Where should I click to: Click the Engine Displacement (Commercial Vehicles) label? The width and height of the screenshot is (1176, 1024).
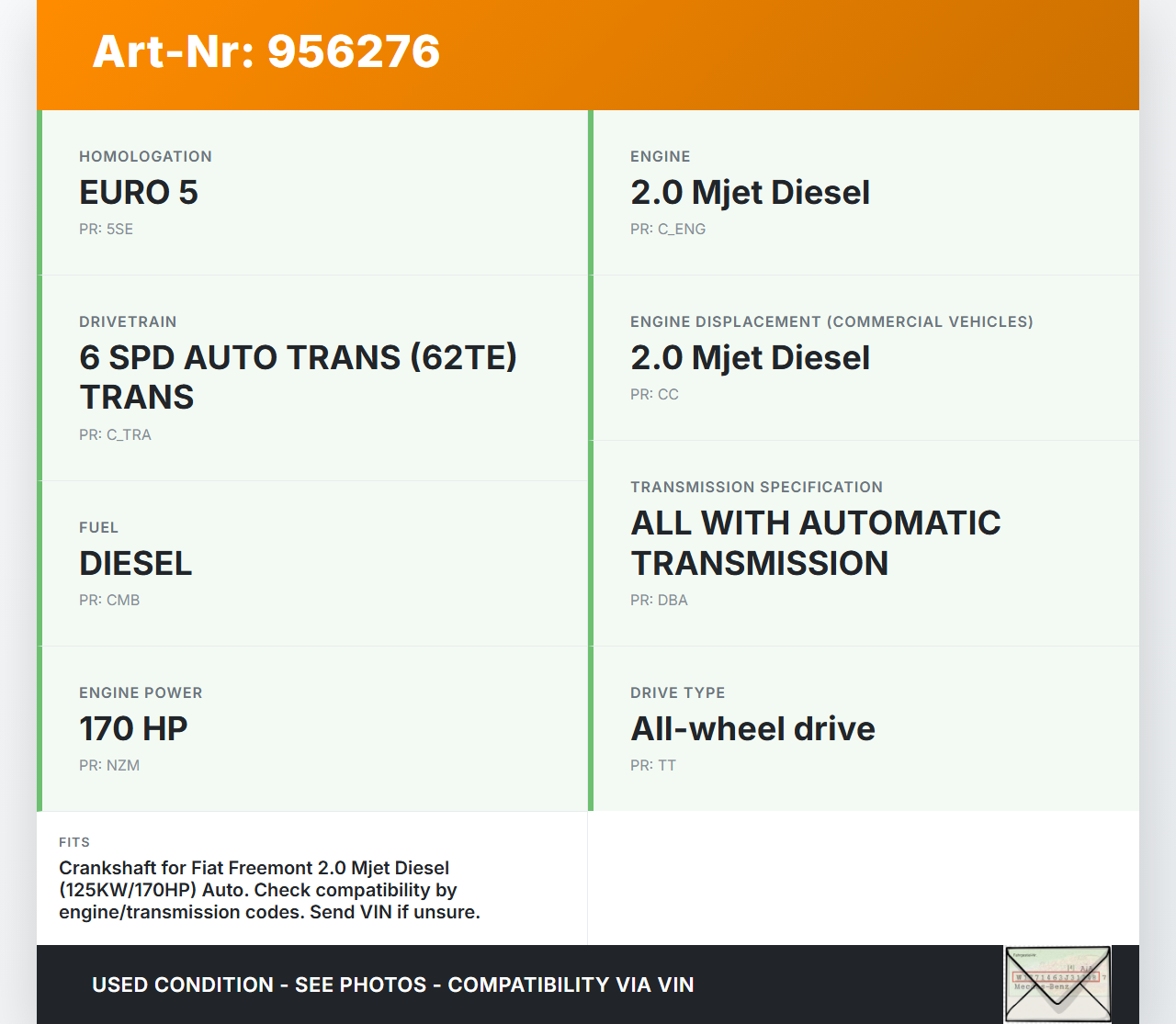tap(831, 321)
